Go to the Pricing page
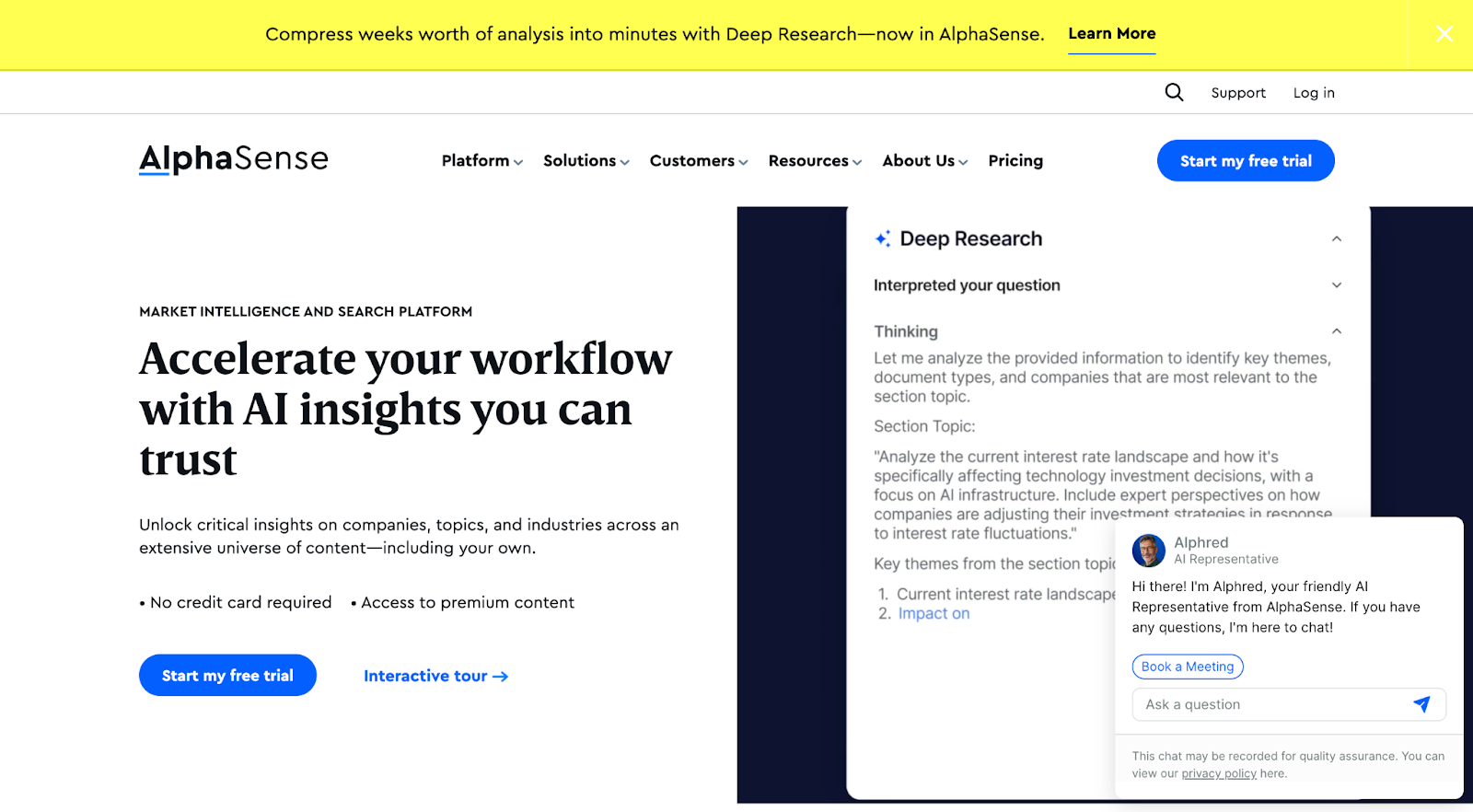1473x812 pixels. pos(1015,161)
